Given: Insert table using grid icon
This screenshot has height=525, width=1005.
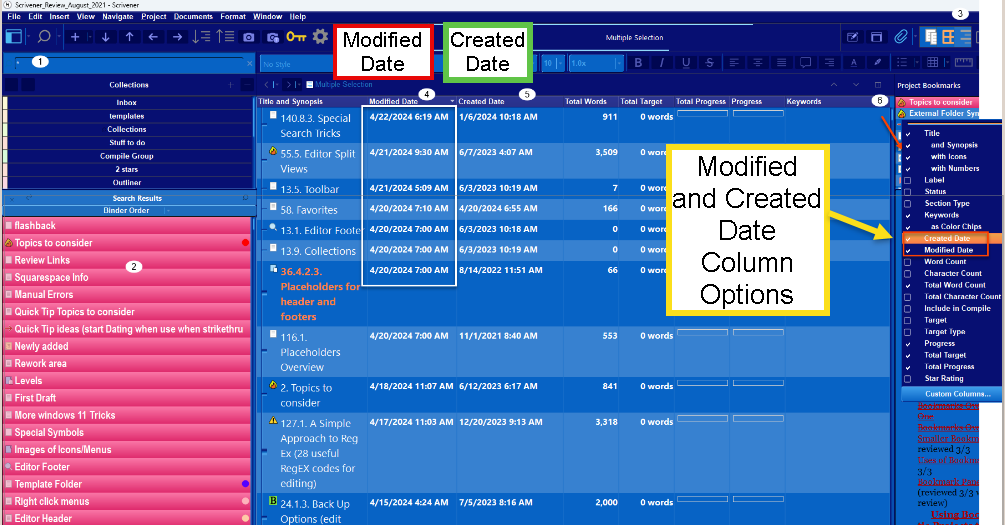Looking at the screenshot, I should (933, 63).
